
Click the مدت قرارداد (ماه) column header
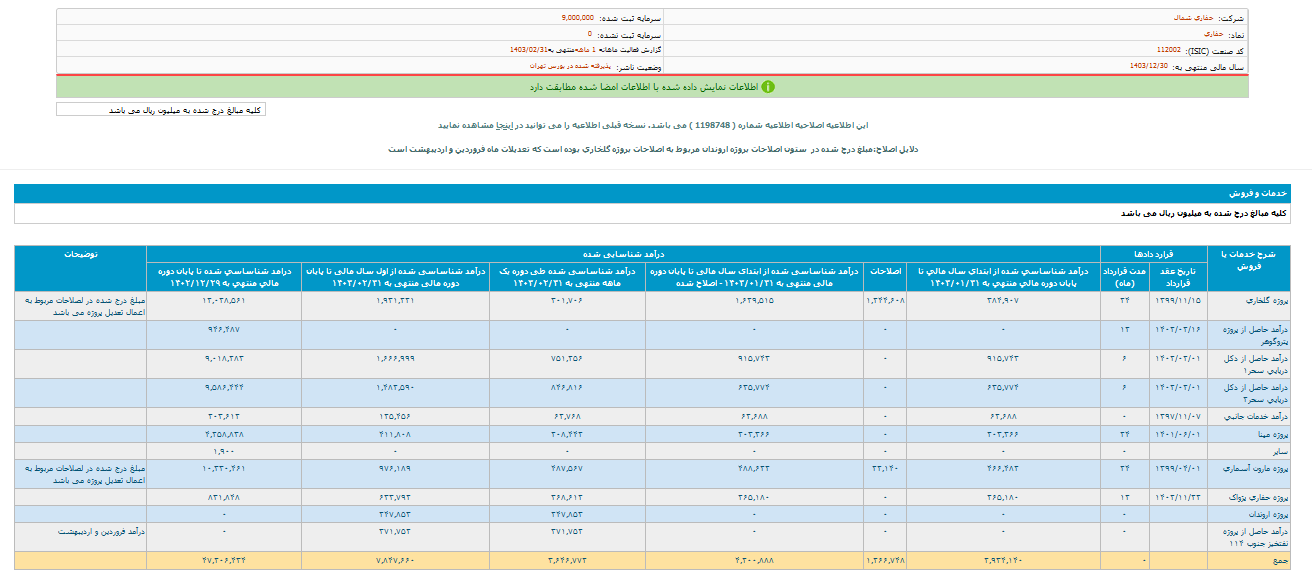point(1123,277)
